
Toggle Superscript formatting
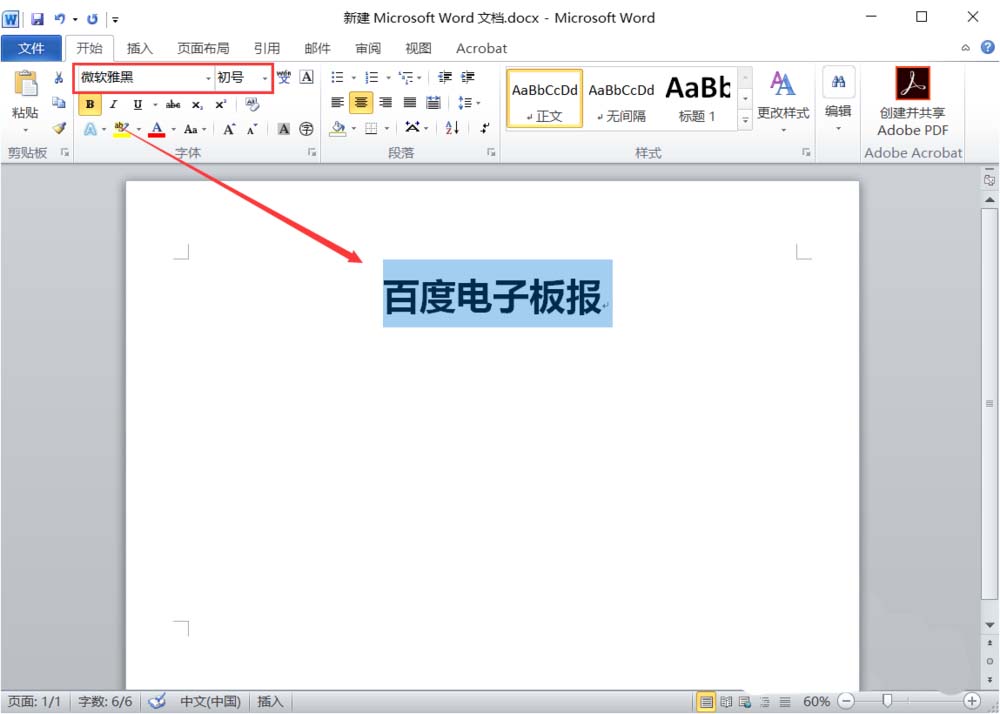pyautogui.click(x=220, y=105)
